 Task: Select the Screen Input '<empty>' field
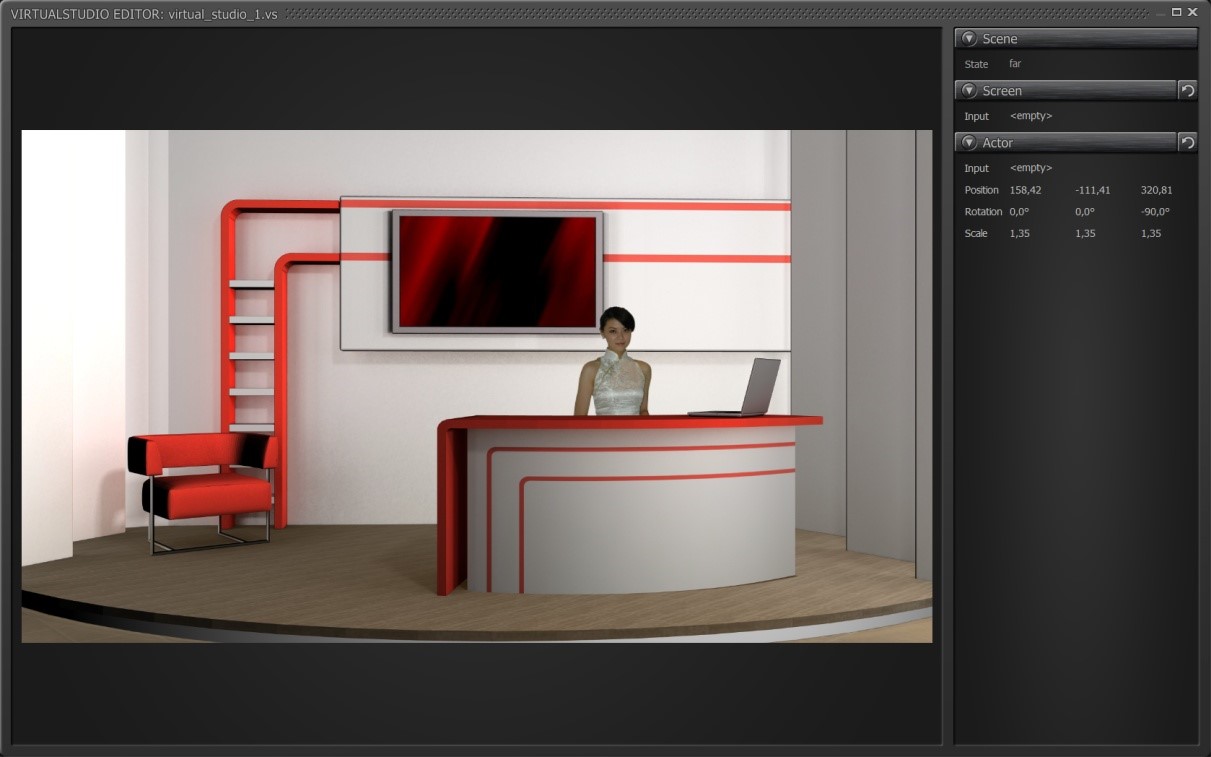pos(1031,116)
